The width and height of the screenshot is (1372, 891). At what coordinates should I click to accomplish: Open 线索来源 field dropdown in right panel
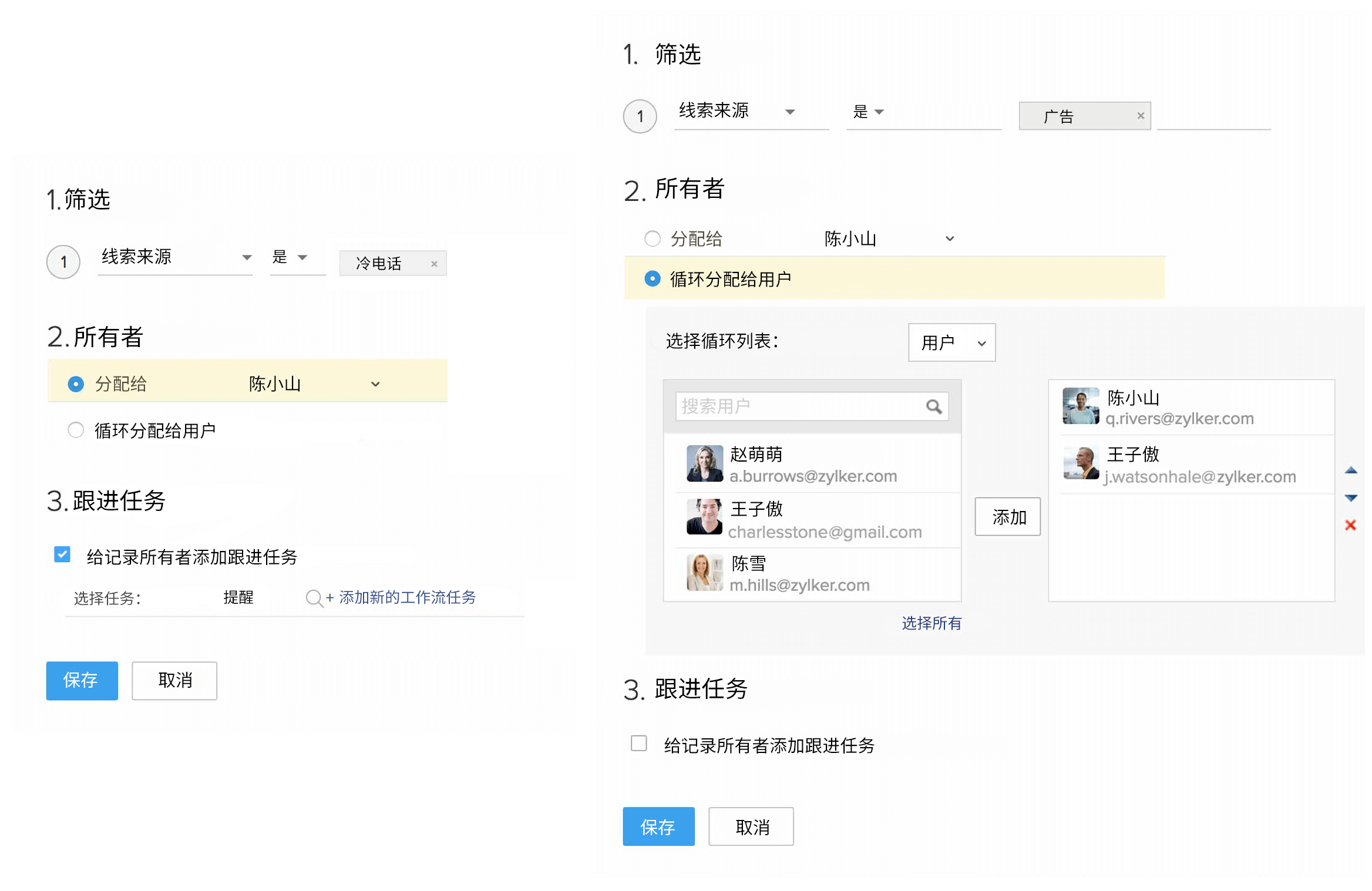(x=789, y=112)
